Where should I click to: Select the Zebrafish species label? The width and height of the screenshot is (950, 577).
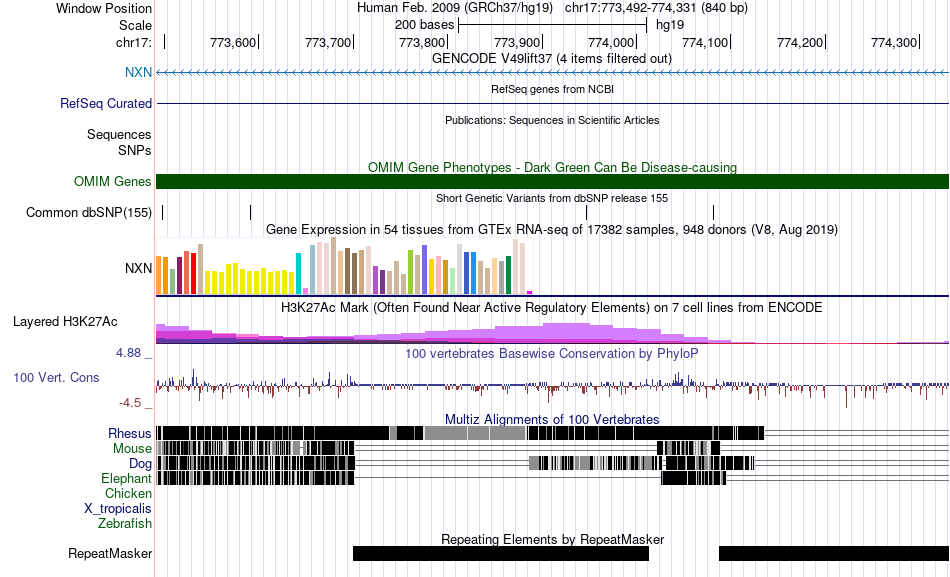click(x=125, y=523)
